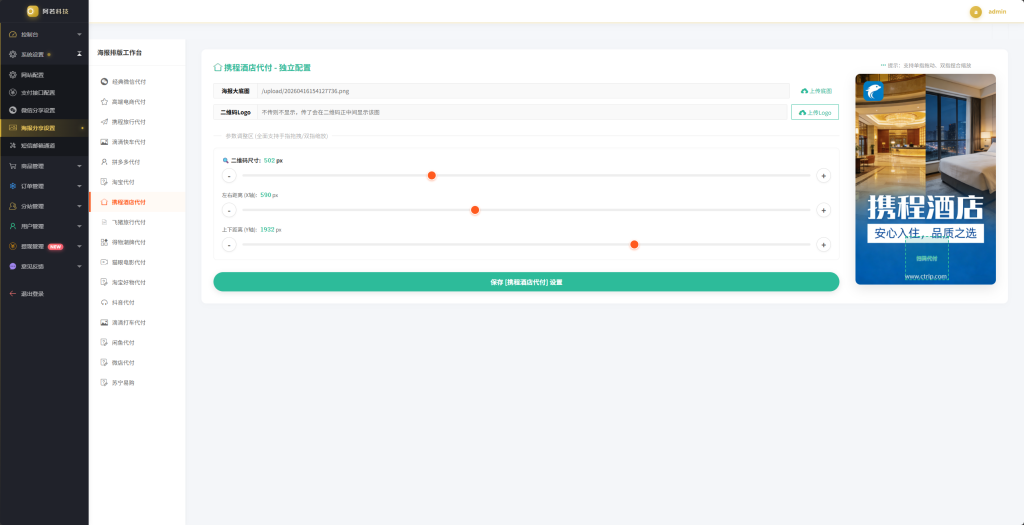This screenshot has width=1024, height=525.
Task: Click the 上下距离 Y轴 slider handle
Action: (634, 244)
